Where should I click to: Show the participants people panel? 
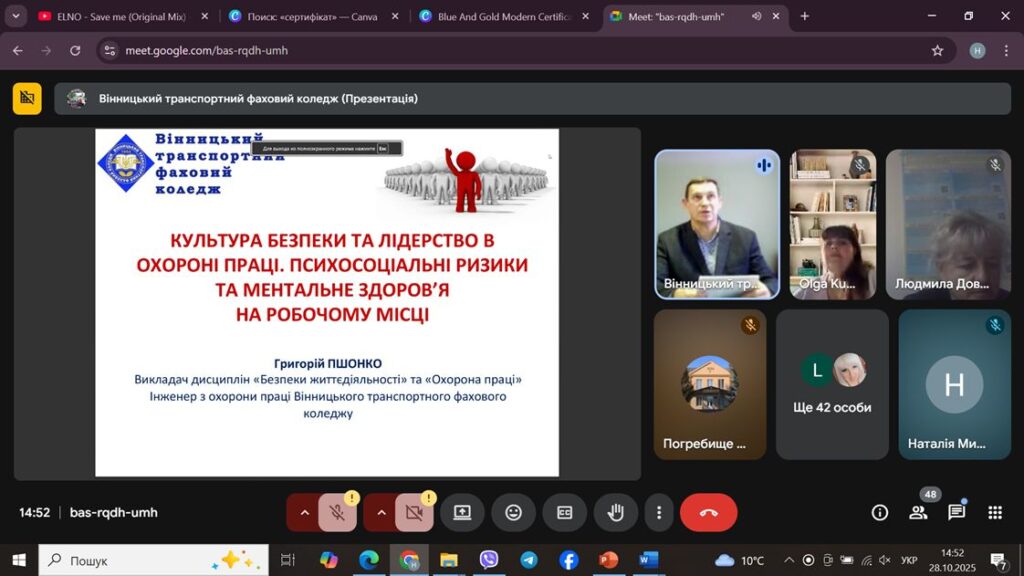pos(918,513)
